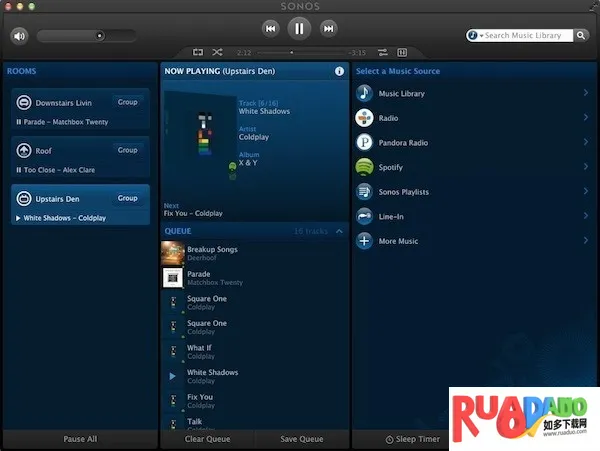
Task: Click the Music Library note icon
Action: 364,93
